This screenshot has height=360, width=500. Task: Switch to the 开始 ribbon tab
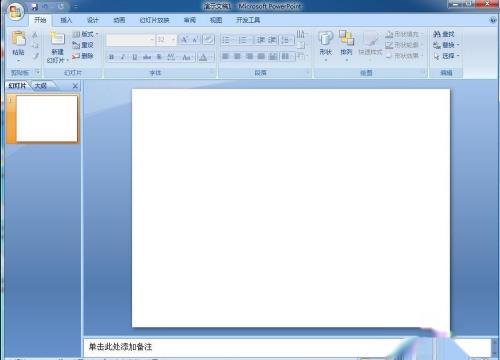40,20
